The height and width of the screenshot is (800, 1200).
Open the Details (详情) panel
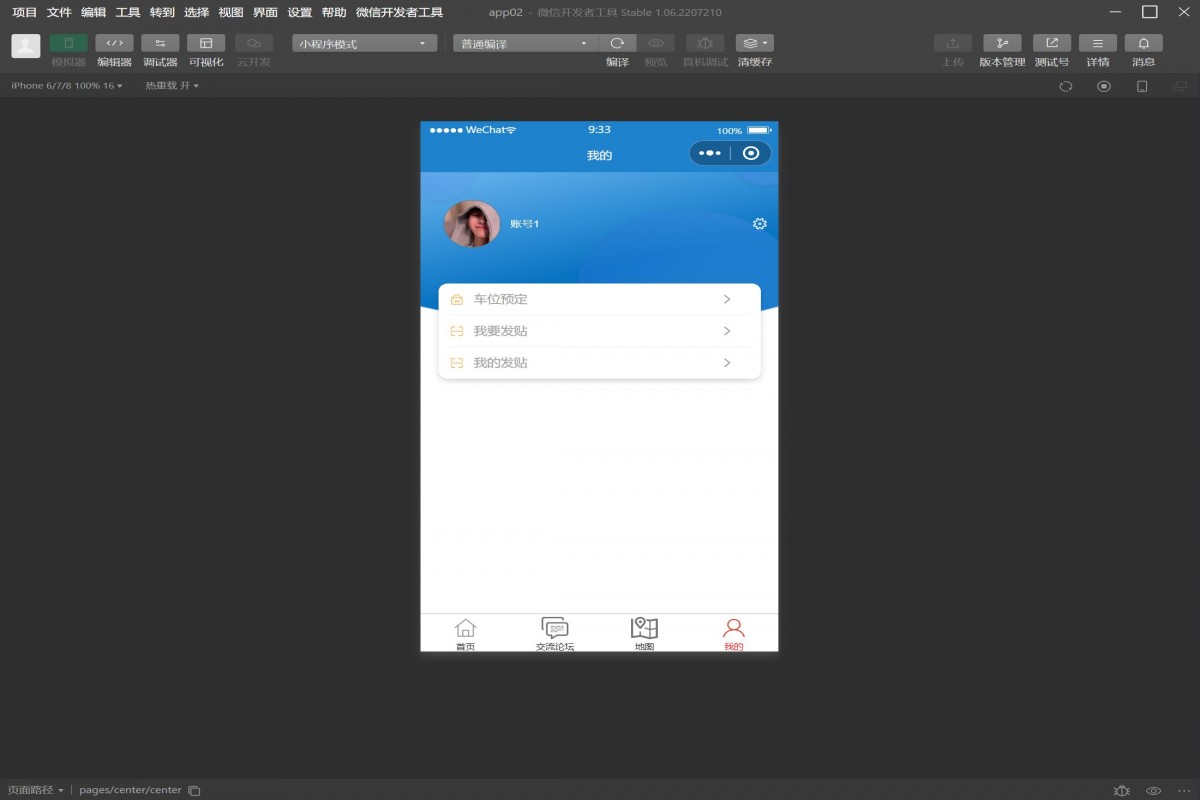click(x=1097, y=44)
